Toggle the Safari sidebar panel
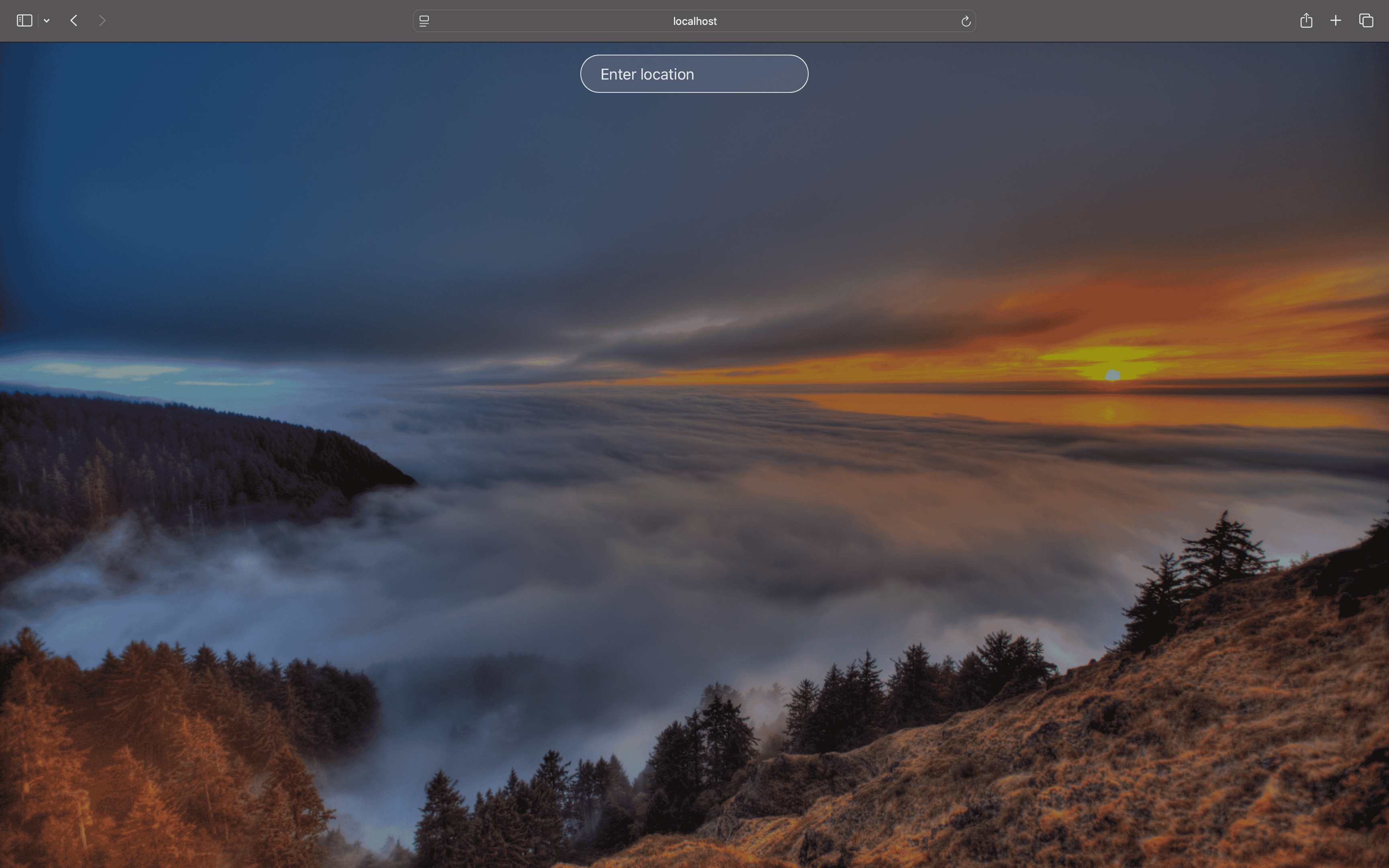Screen dimensions: 1389x868 pyautogui.click(x=24, y=20)
